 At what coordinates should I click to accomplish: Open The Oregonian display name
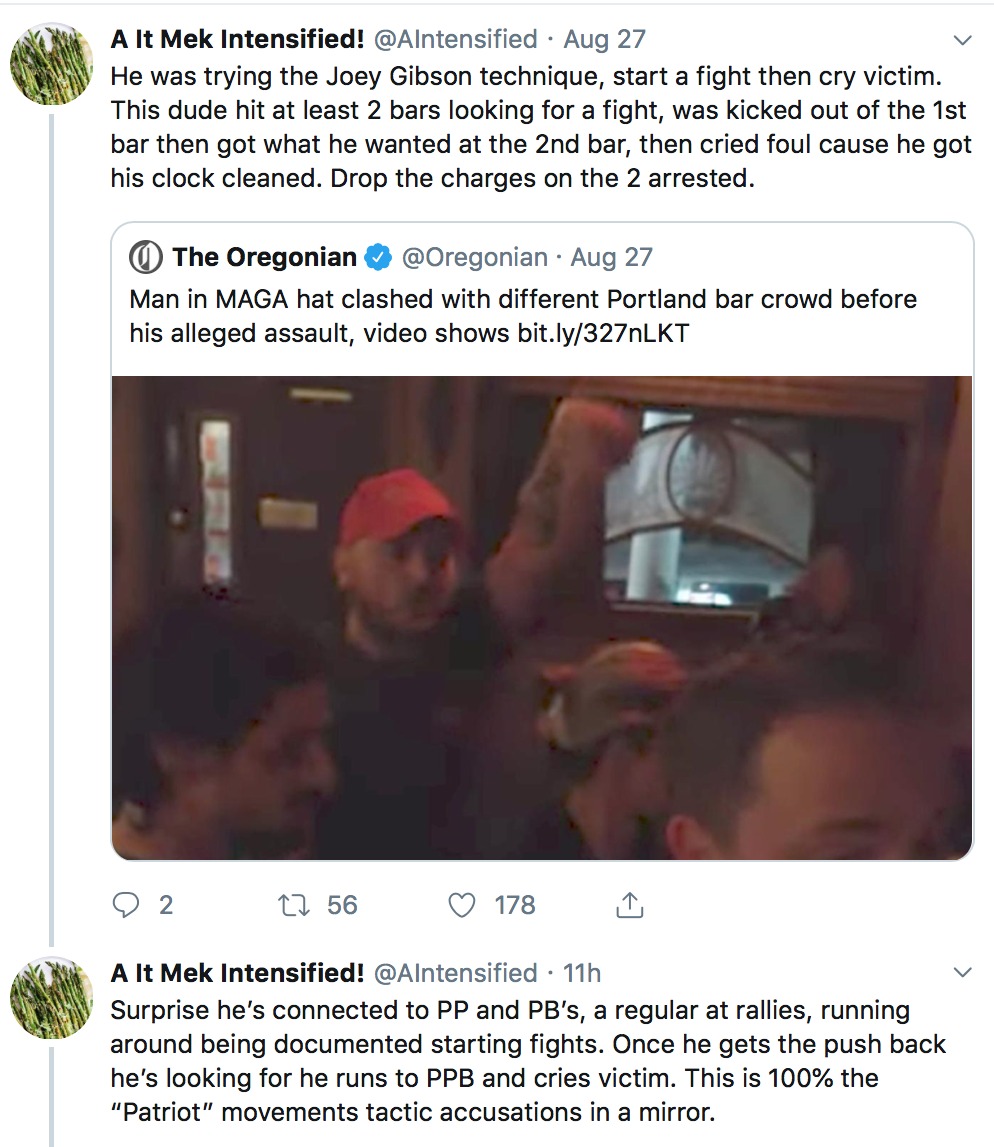click(x=264, y=257)
